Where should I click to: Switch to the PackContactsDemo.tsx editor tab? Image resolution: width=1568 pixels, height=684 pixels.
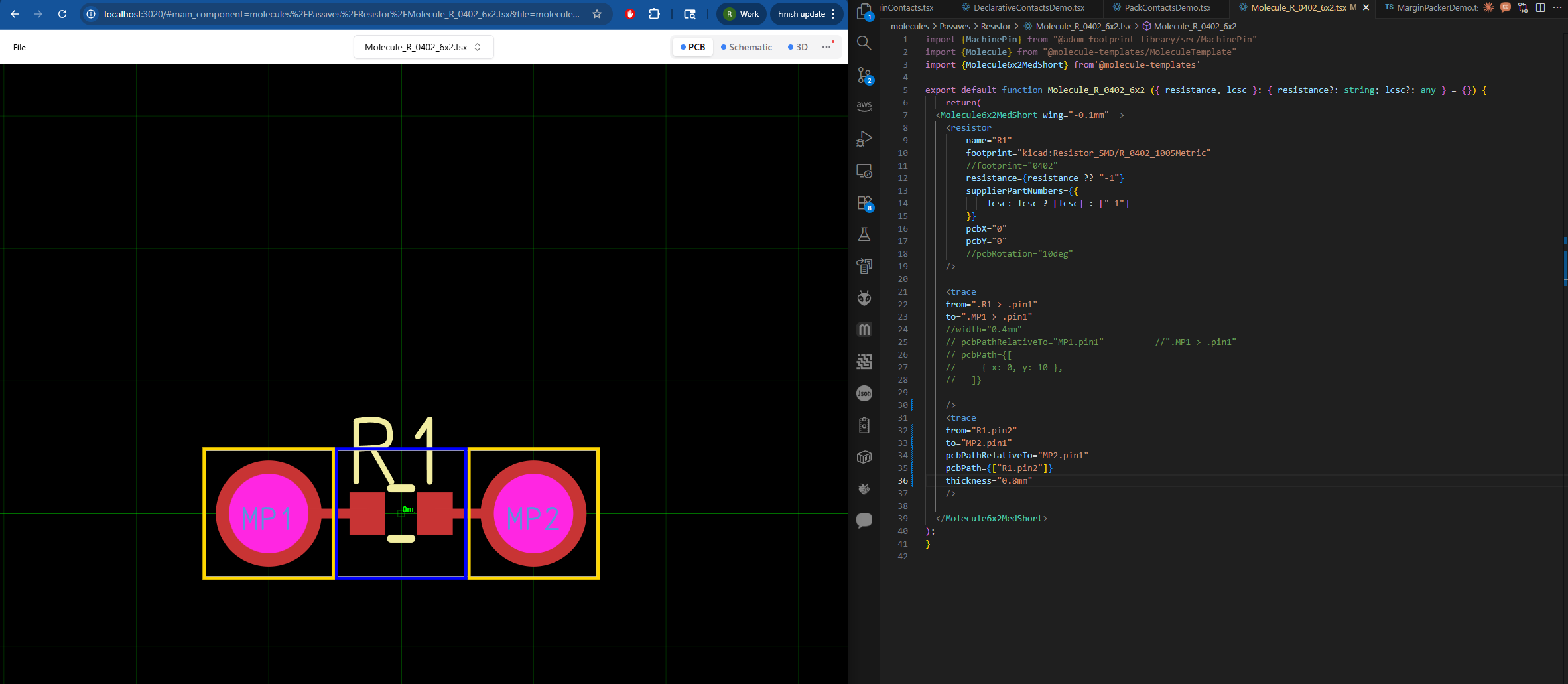click(1167, 7)
